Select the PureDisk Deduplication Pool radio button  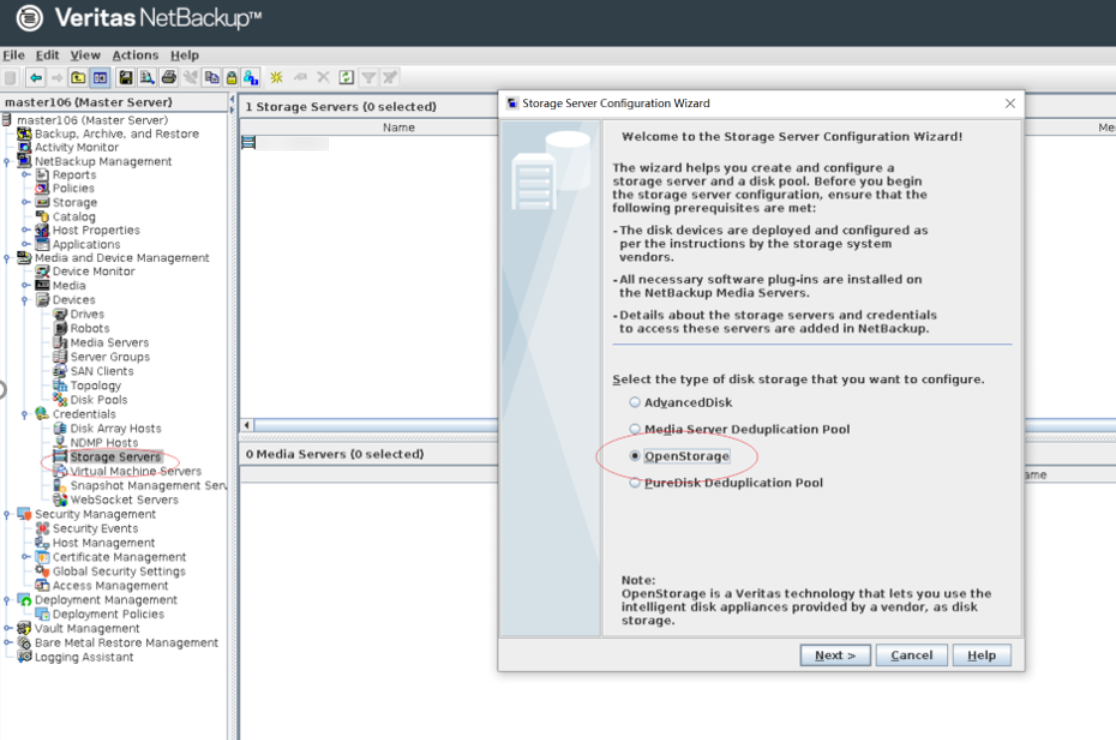[x=634, y=483]
